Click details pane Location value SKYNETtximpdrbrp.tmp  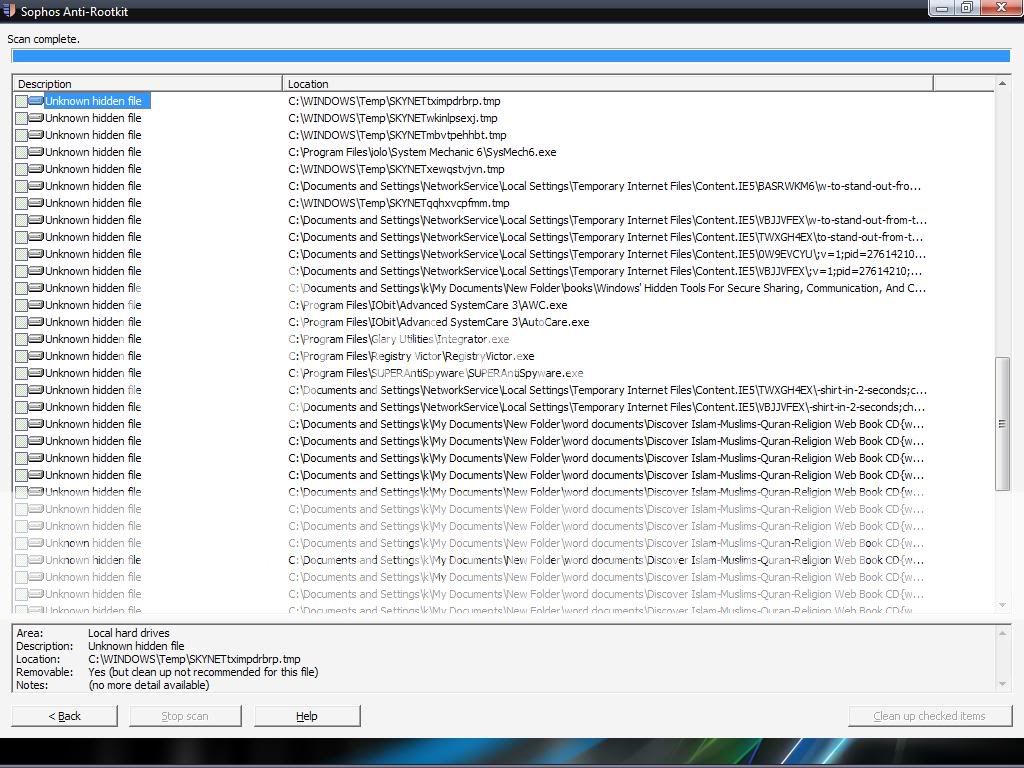[x=195, y=659]
